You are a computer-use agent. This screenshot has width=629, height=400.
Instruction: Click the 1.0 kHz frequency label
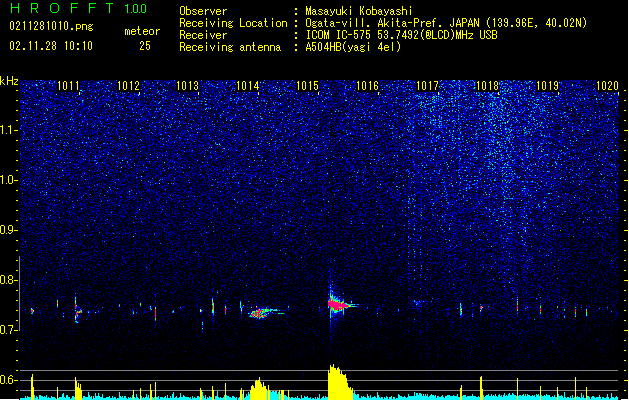pyautogui.click(x=9, y=180)
